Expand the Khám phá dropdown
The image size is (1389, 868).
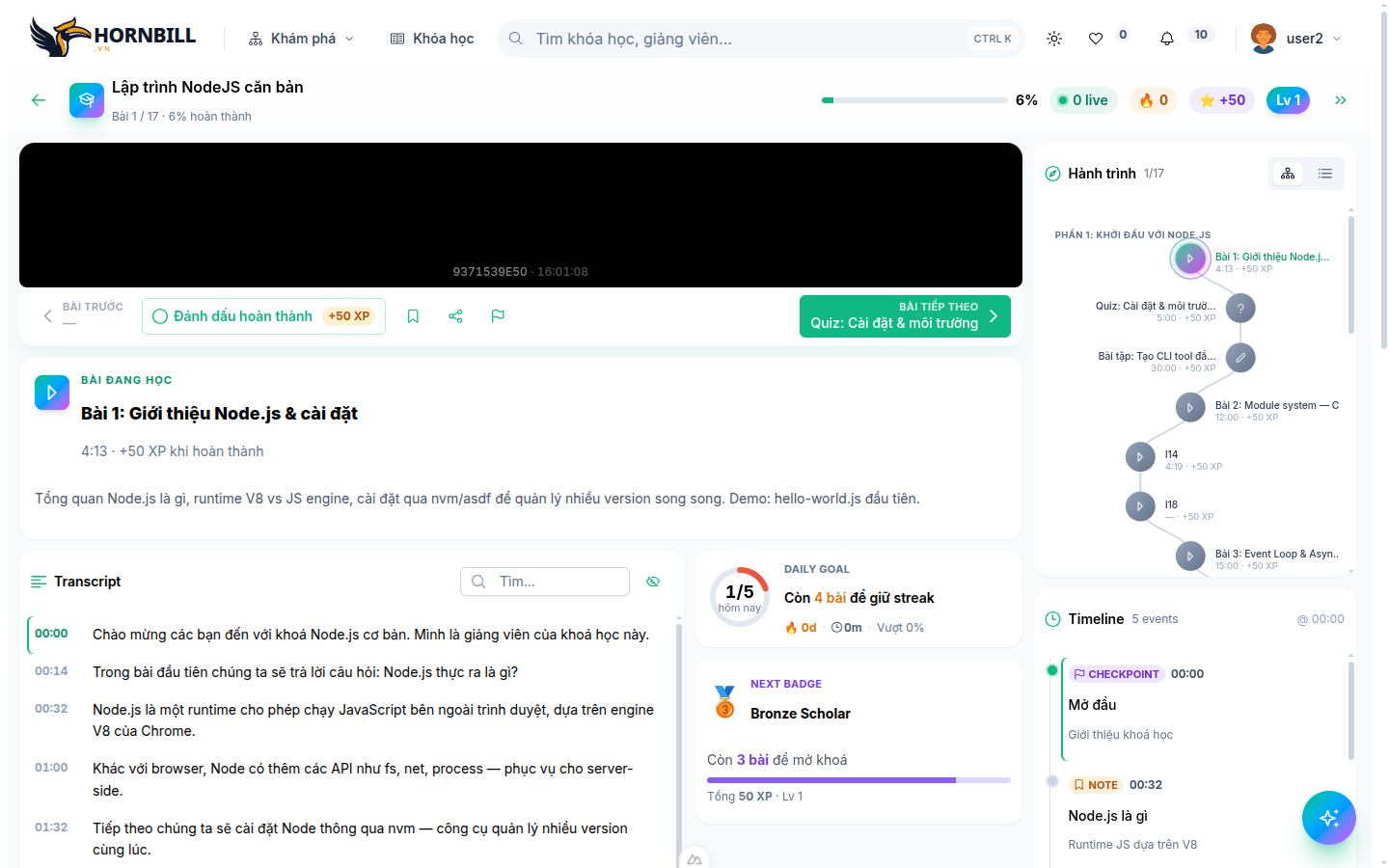301,39
